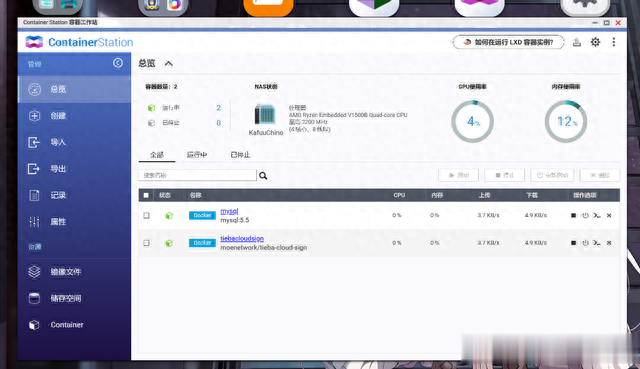Switch to the 全部 all tab
Image resolution: width=640 pixels, height=369 pixels.
point(157,155)
